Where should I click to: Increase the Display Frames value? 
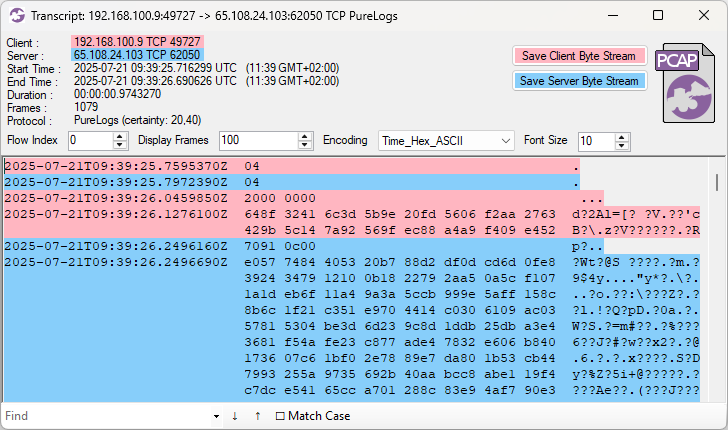(305, 137)
